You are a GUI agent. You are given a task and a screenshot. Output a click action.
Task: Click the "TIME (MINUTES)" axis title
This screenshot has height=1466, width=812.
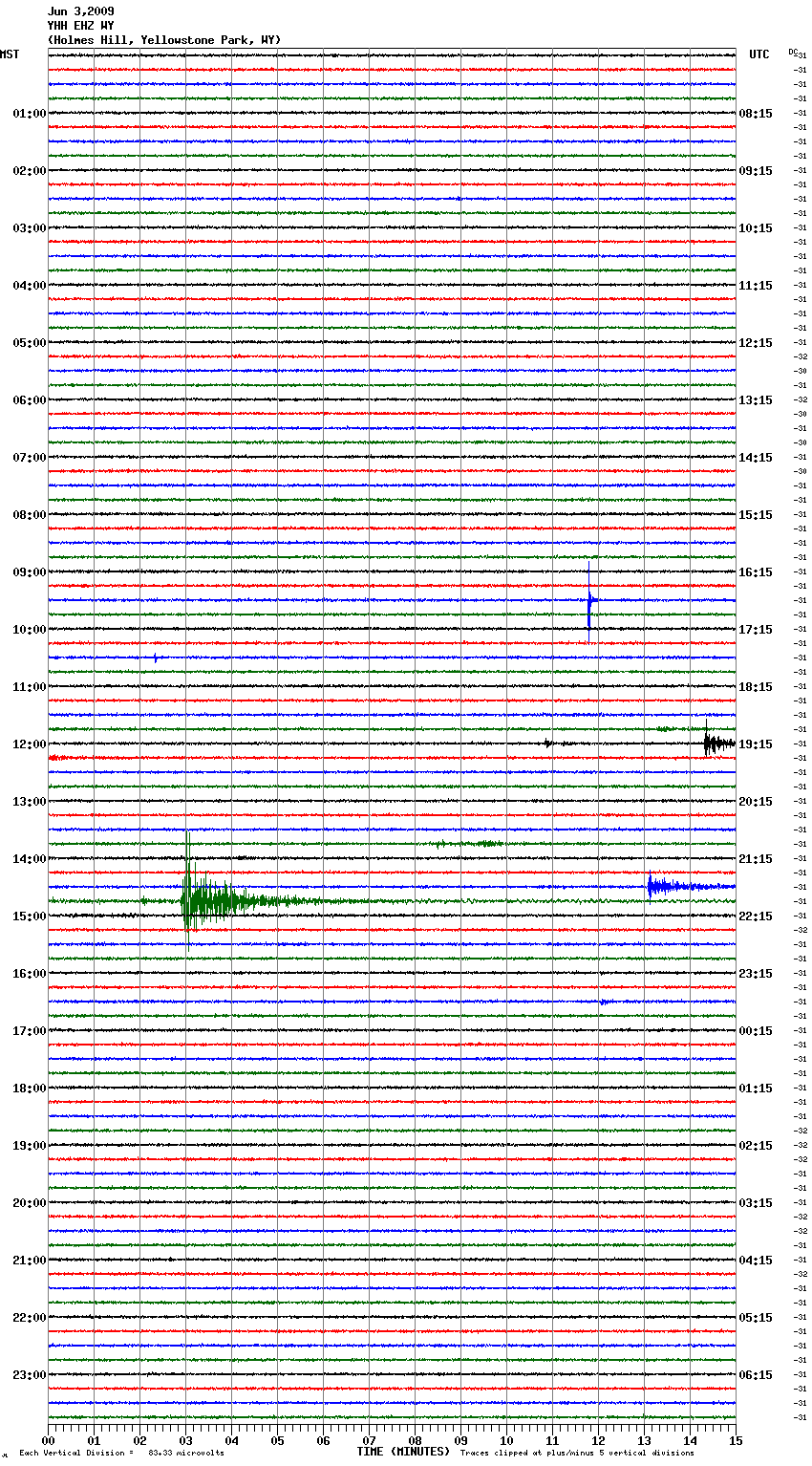coord(403,1452)
